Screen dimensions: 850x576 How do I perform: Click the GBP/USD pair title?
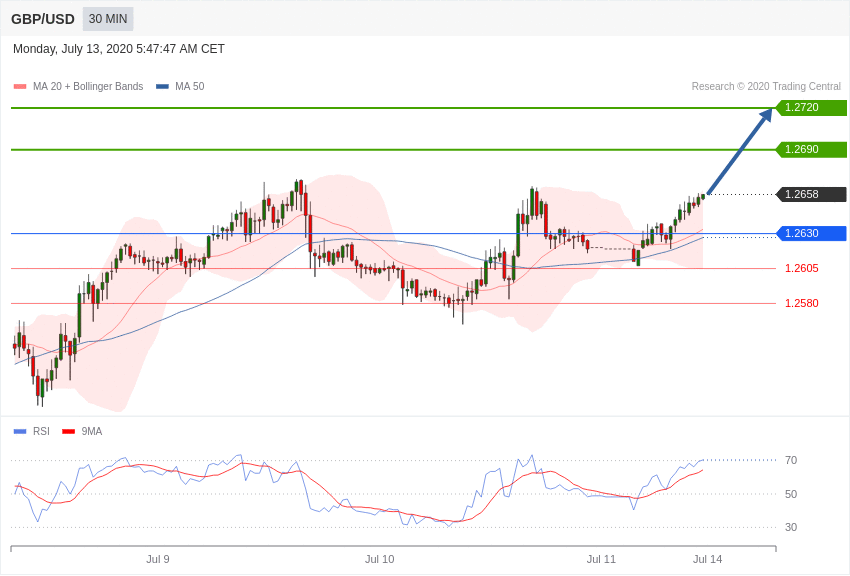tap(43, 20)
